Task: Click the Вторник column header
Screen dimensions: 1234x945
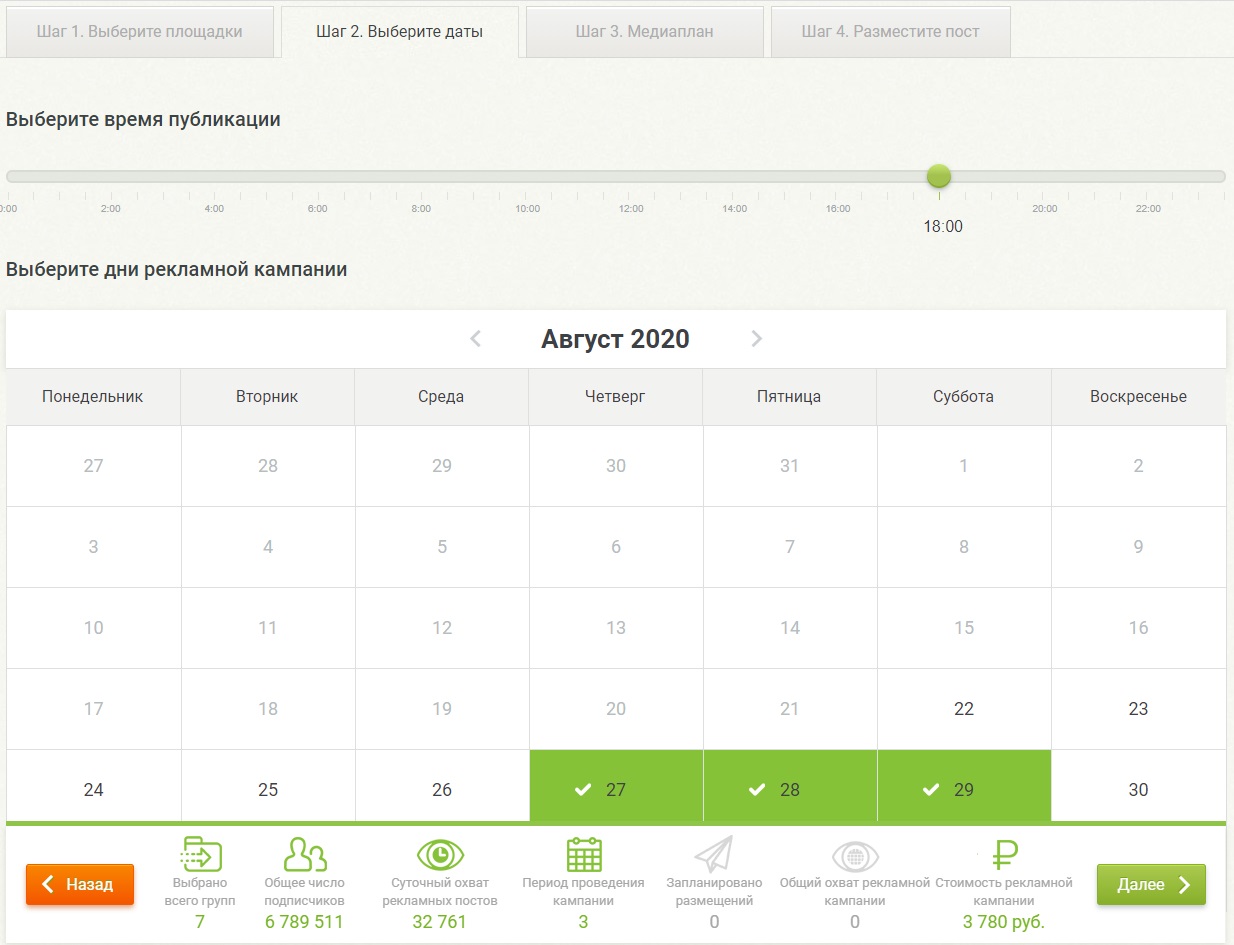Action: point(267,397)
